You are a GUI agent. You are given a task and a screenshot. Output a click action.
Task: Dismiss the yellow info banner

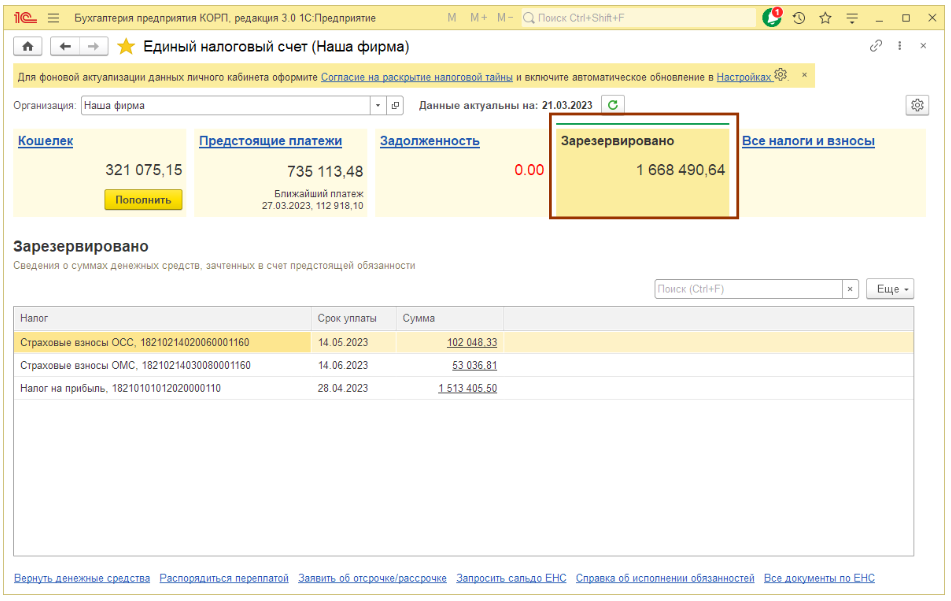(x=804, y=75)
